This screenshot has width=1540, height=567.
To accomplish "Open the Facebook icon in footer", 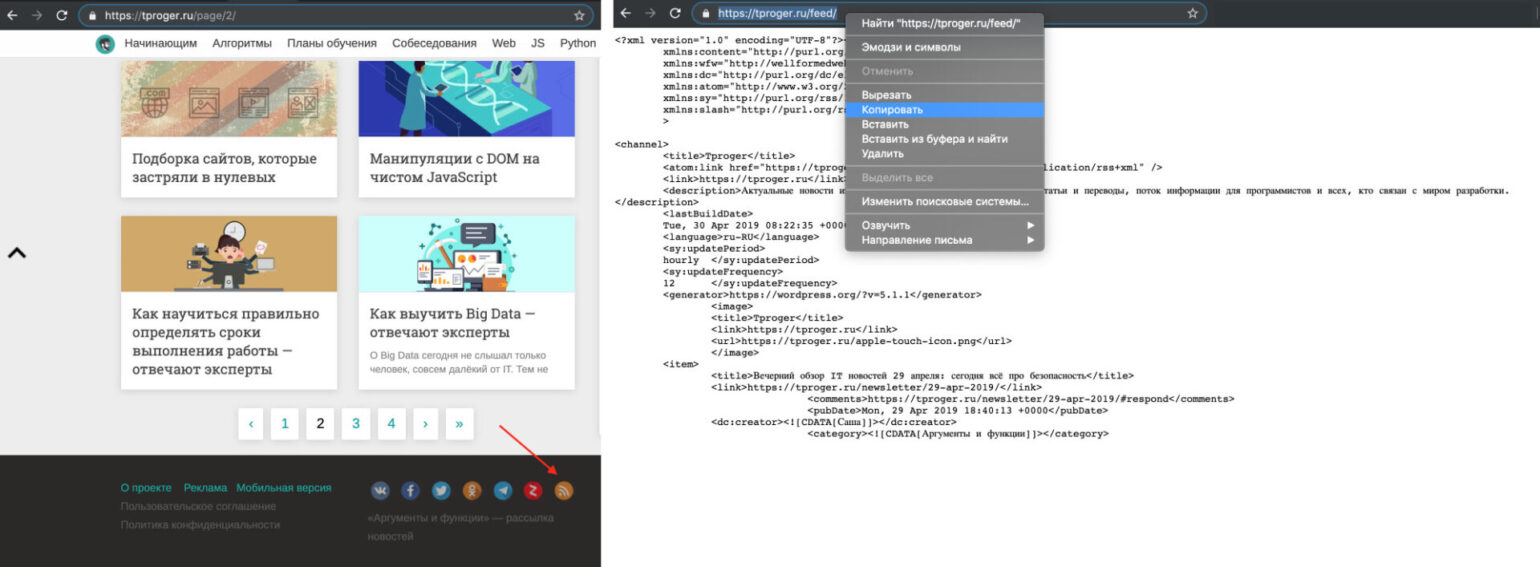I will tap(411, 490).
